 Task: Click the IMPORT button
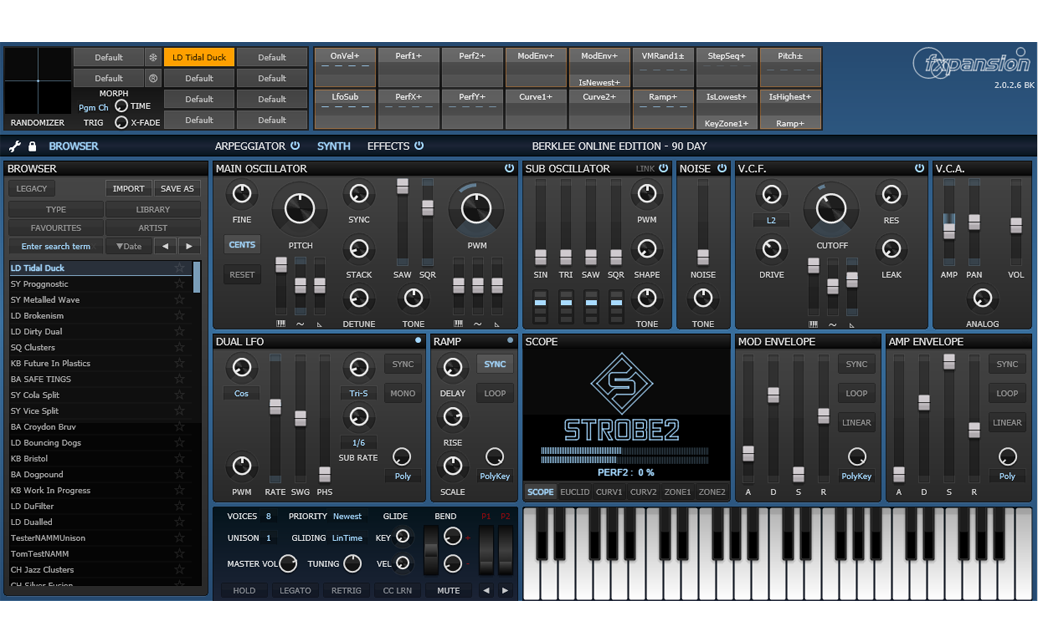click(x=128, y=189)
